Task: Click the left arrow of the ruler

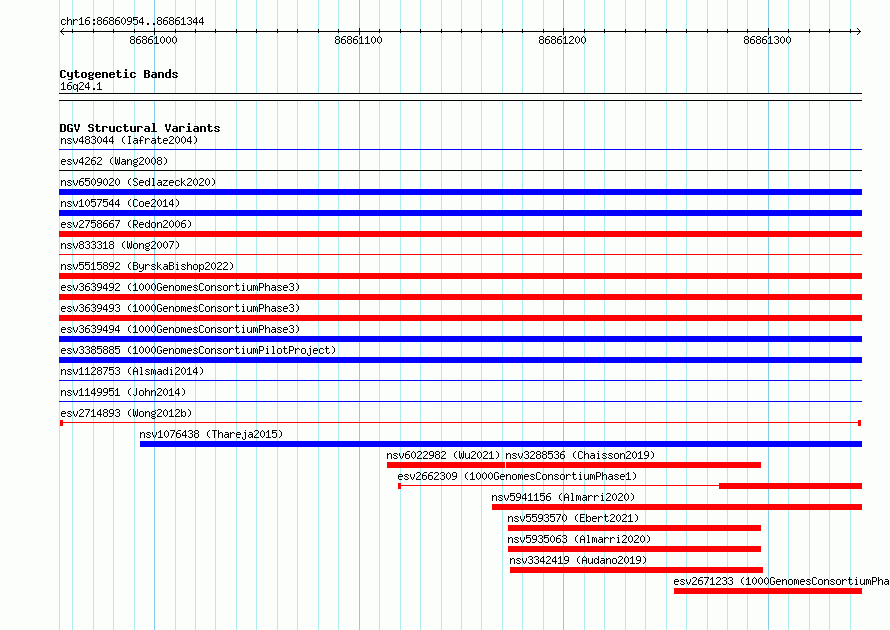Action: (x=63, y=32)
